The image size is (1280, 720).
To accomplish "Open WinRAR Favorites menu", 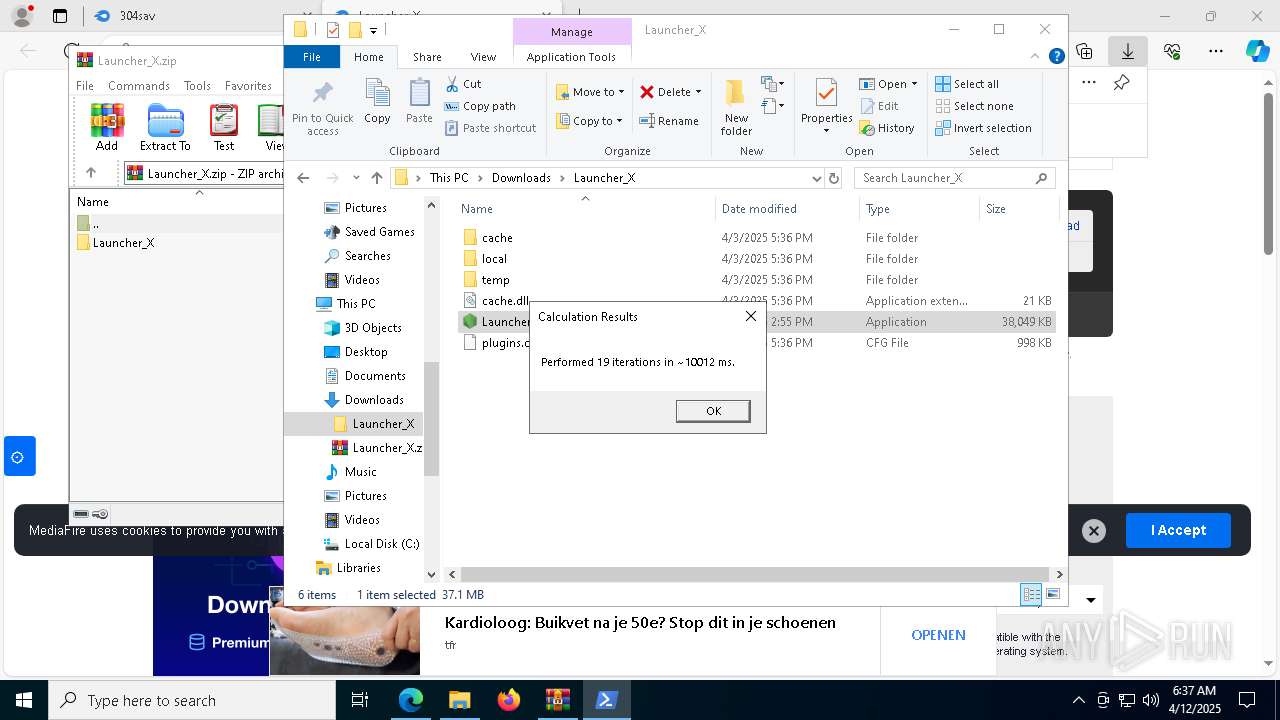I will [248, 86].
